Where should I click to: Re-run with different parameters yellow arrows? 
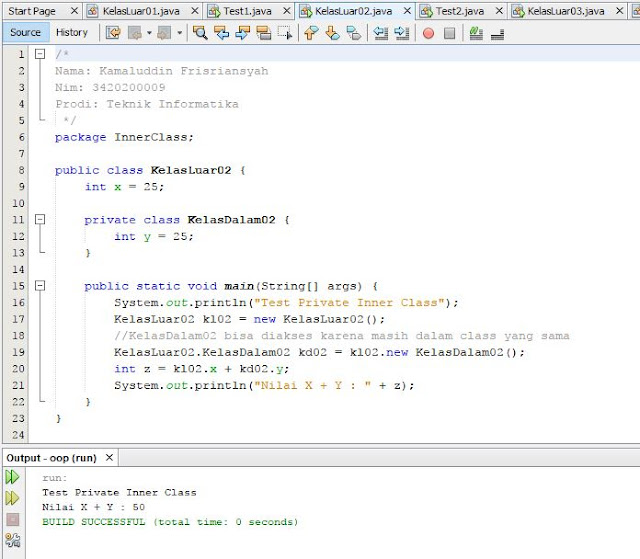[12, 498]
